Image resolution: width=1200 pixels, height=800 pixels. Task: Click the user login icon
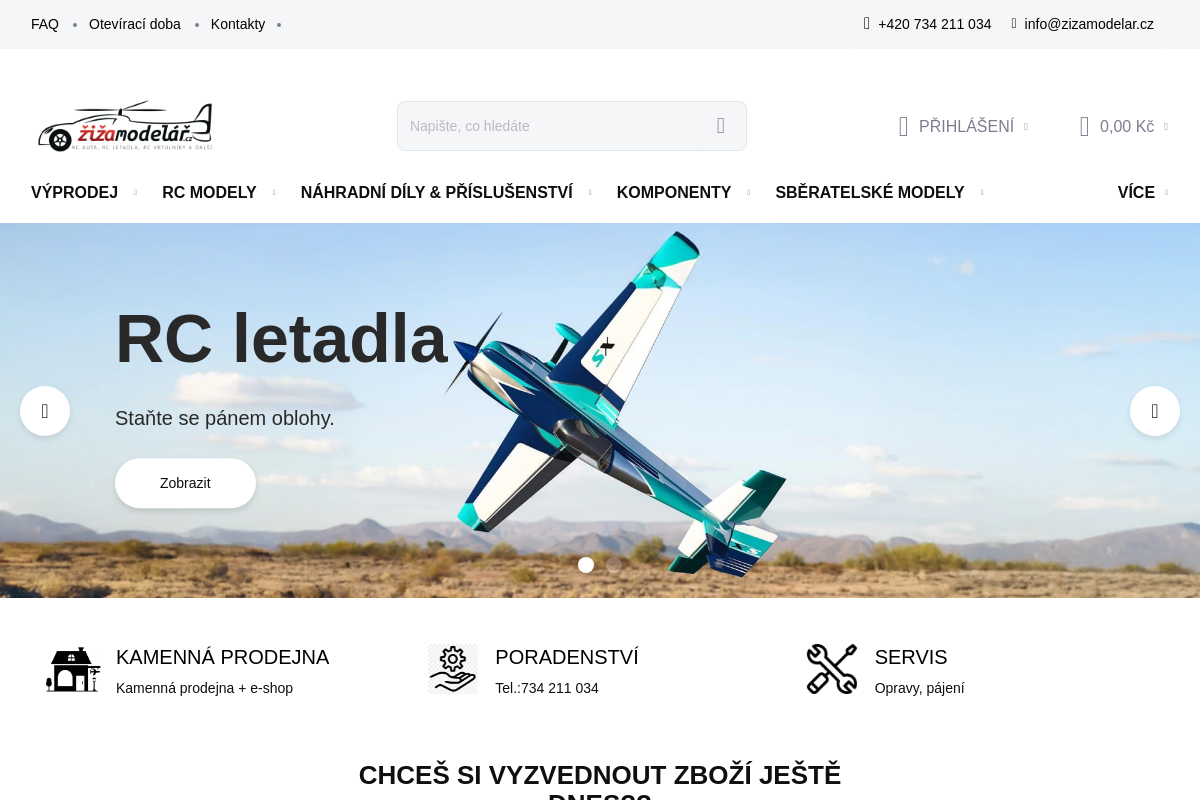[x=903, y=126]
